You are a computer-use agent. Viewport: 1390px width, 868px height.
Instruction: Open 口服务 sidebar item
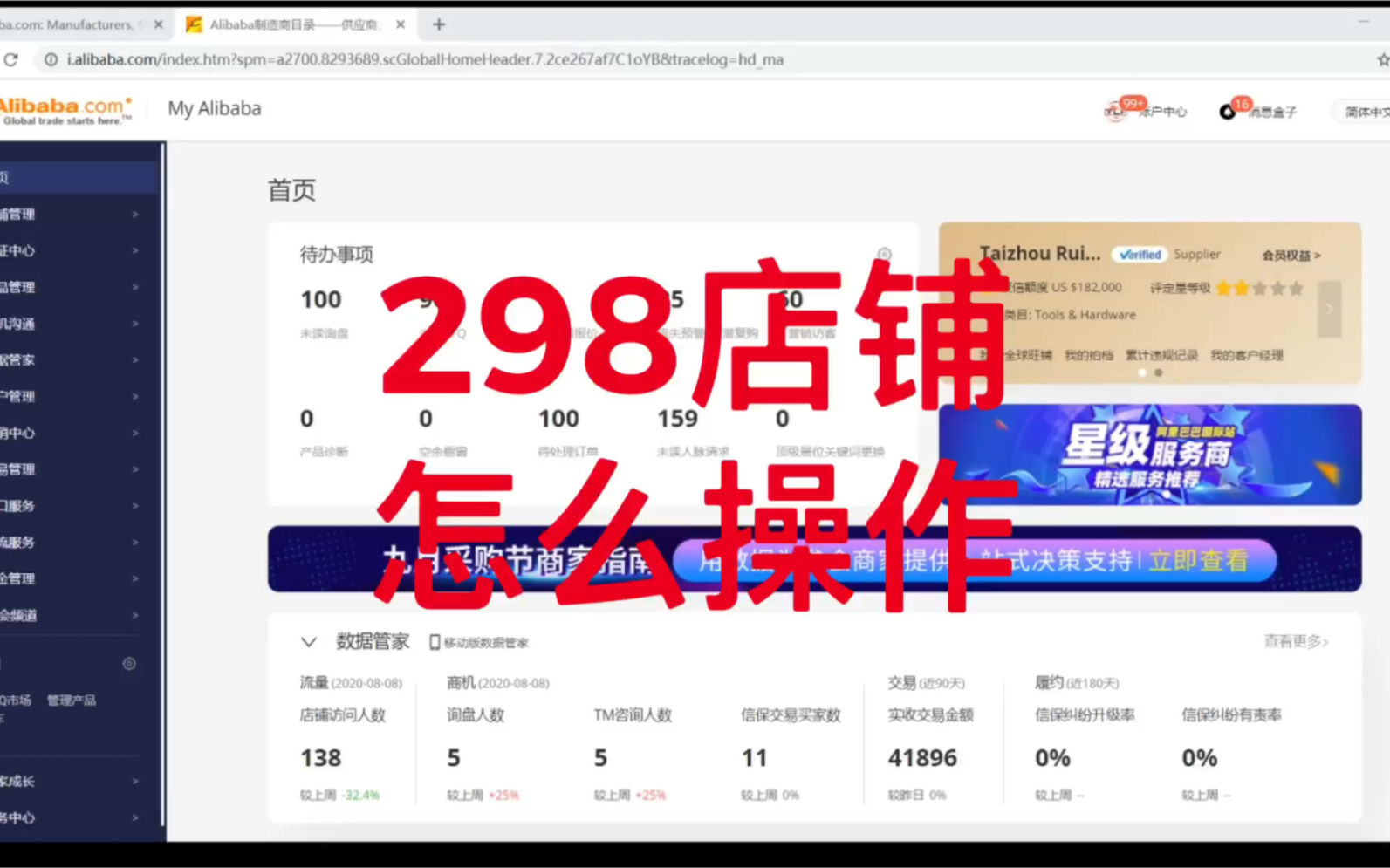click(x=79, y=506)
